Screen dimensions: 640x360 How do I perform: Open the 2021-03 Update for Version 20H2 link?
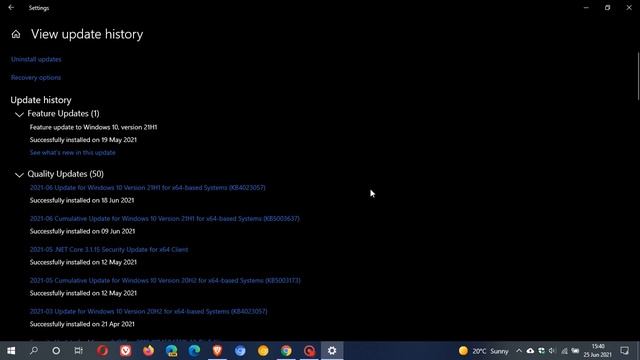pos(149,311)
